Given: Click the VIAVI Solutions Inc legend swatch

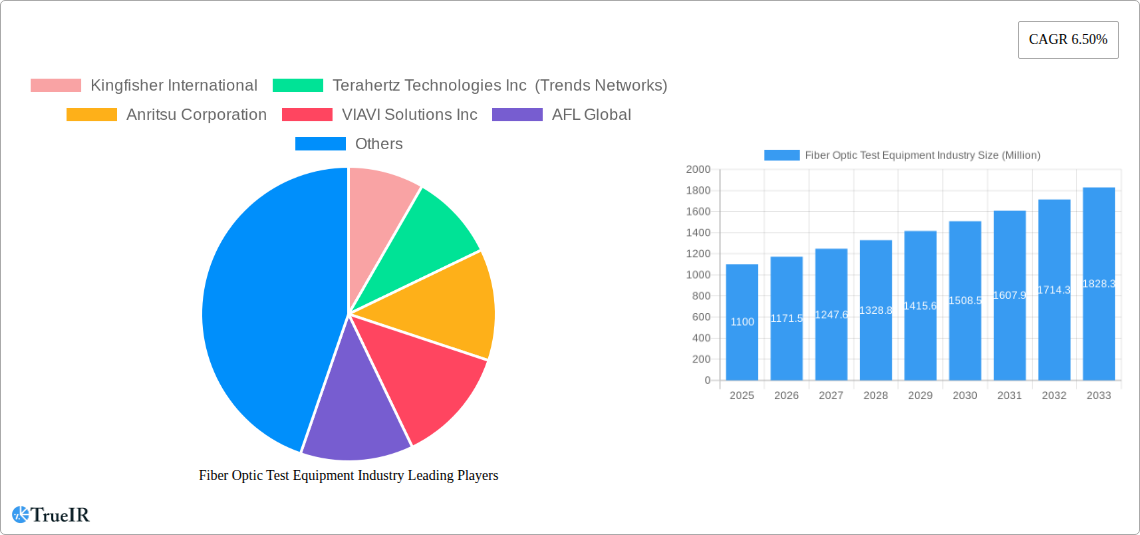Looking at the screenshot, I should (307, 114).
